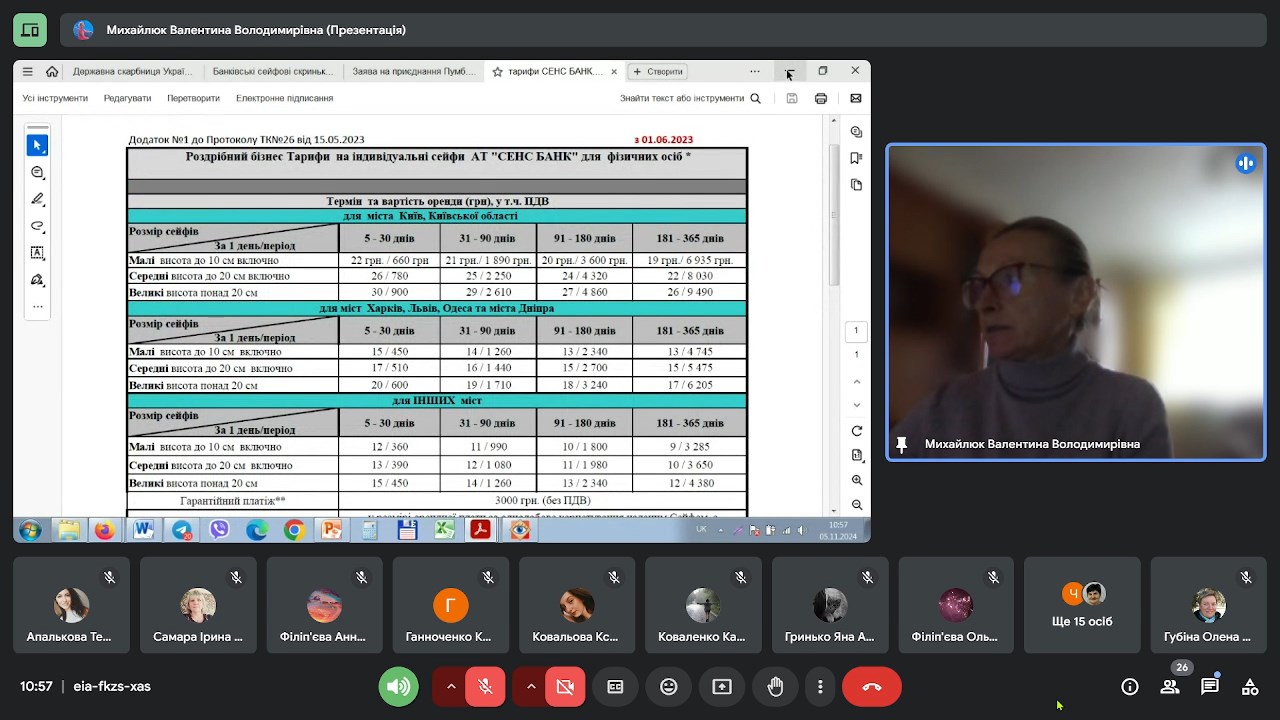Choose the comment tool in Acrobat sidebar
Viewport: 1280px width, 720px height.
coord(37,173)
